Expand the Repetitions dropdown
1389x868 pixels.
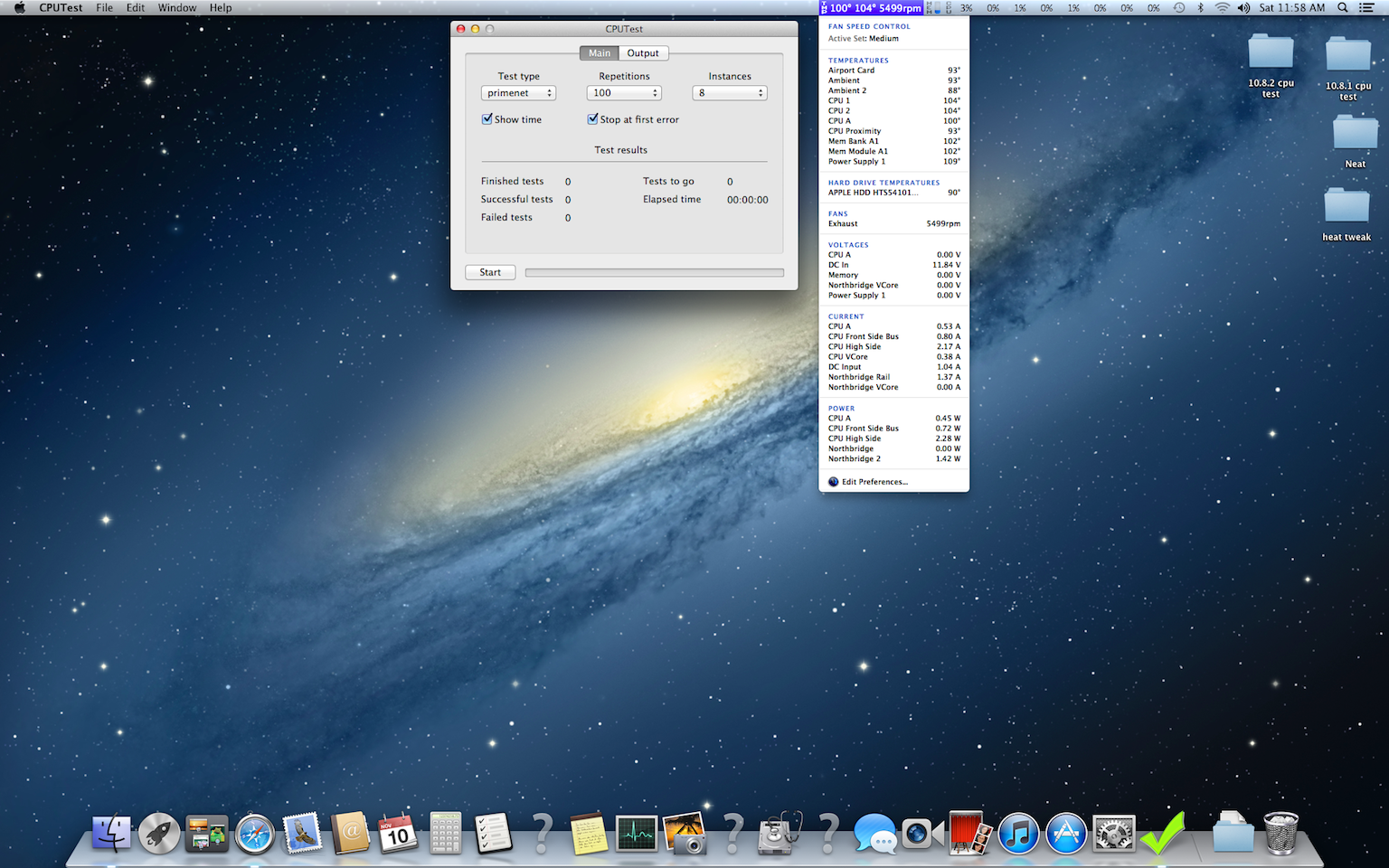pyautogui.click(x=624, y=93)
